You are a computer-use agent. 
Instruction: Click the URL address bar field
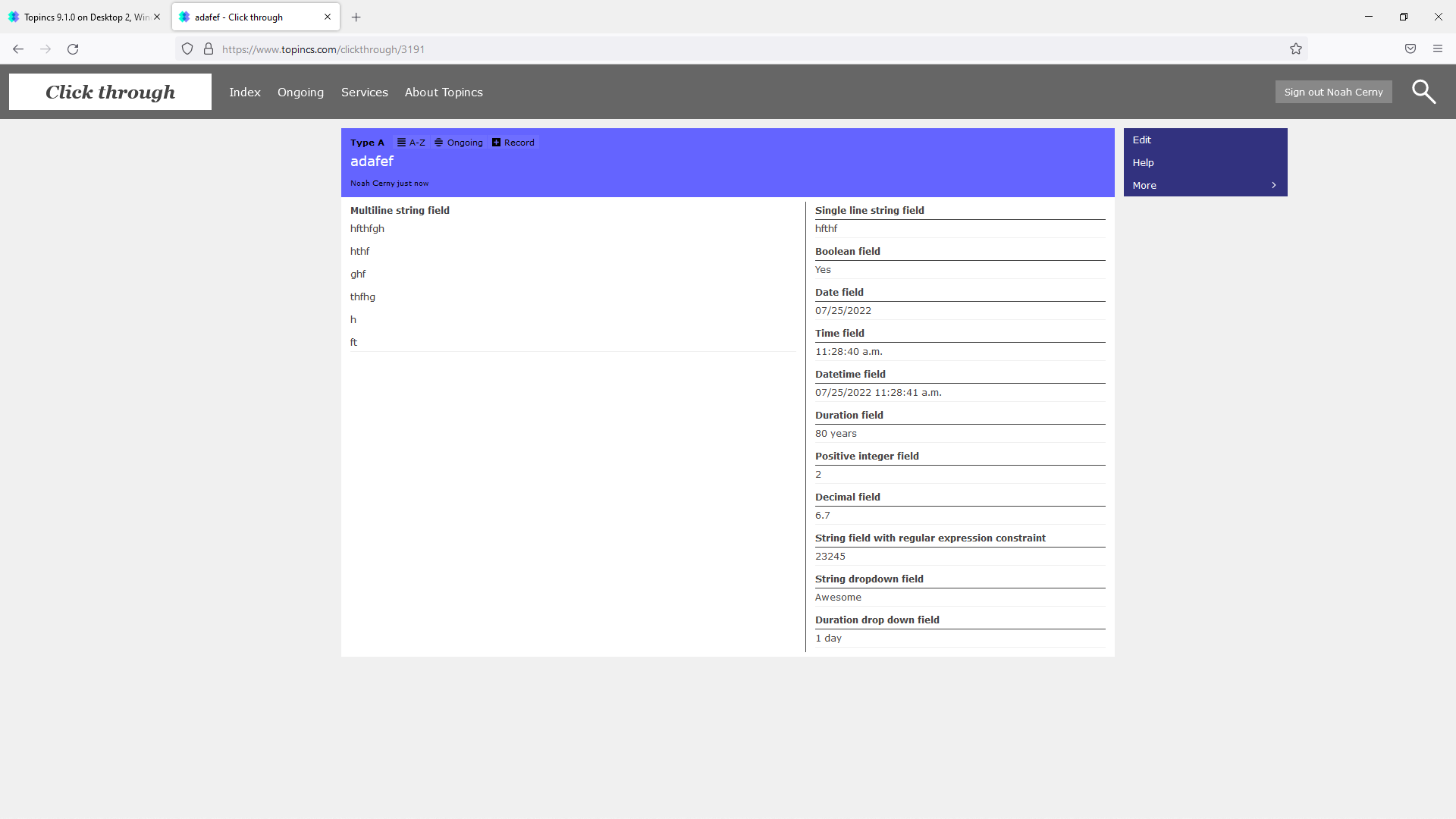[682, 49]
